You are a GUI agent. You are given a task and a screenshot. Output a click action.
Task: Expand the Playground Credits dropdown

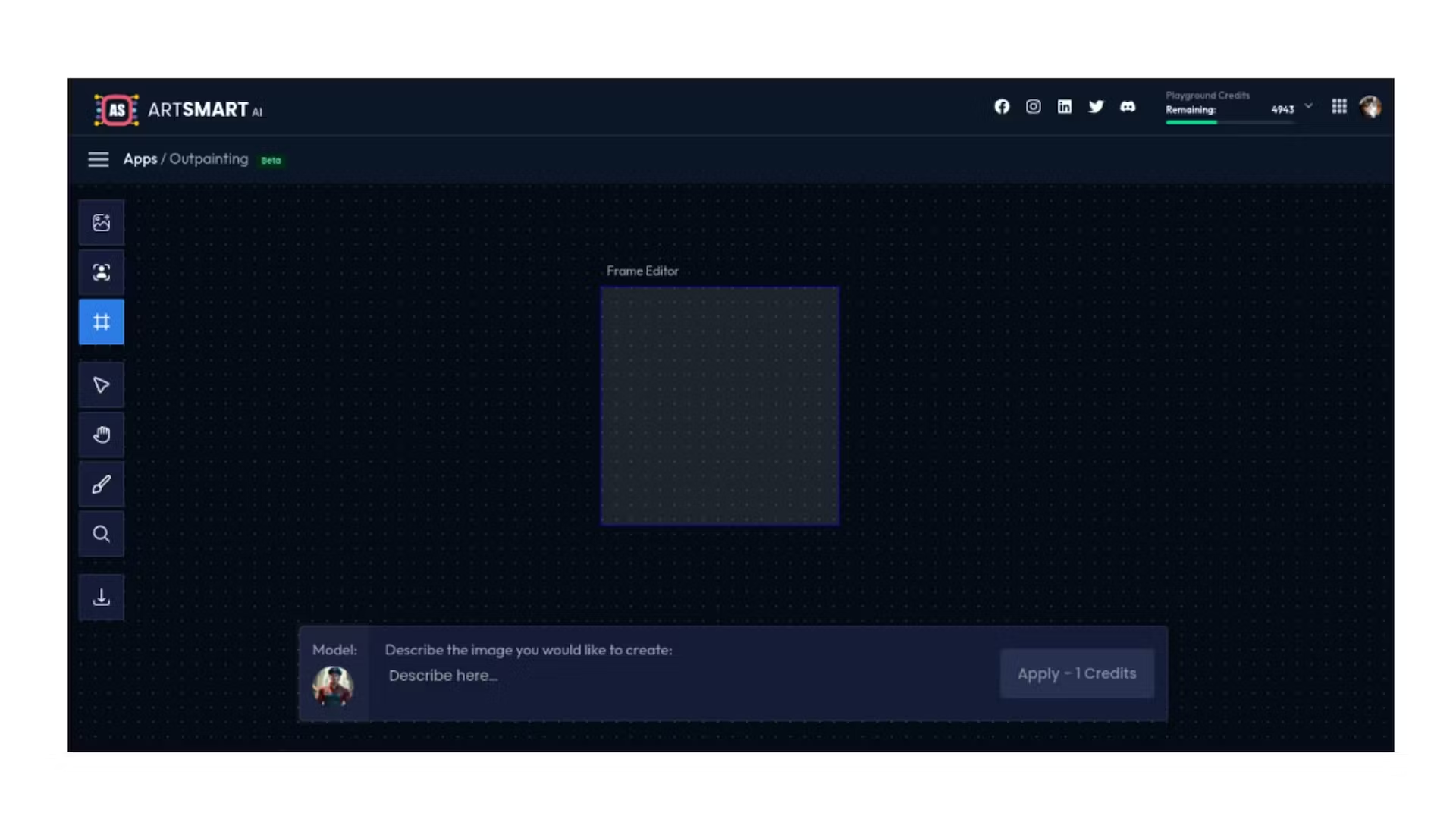point(1308,106)
